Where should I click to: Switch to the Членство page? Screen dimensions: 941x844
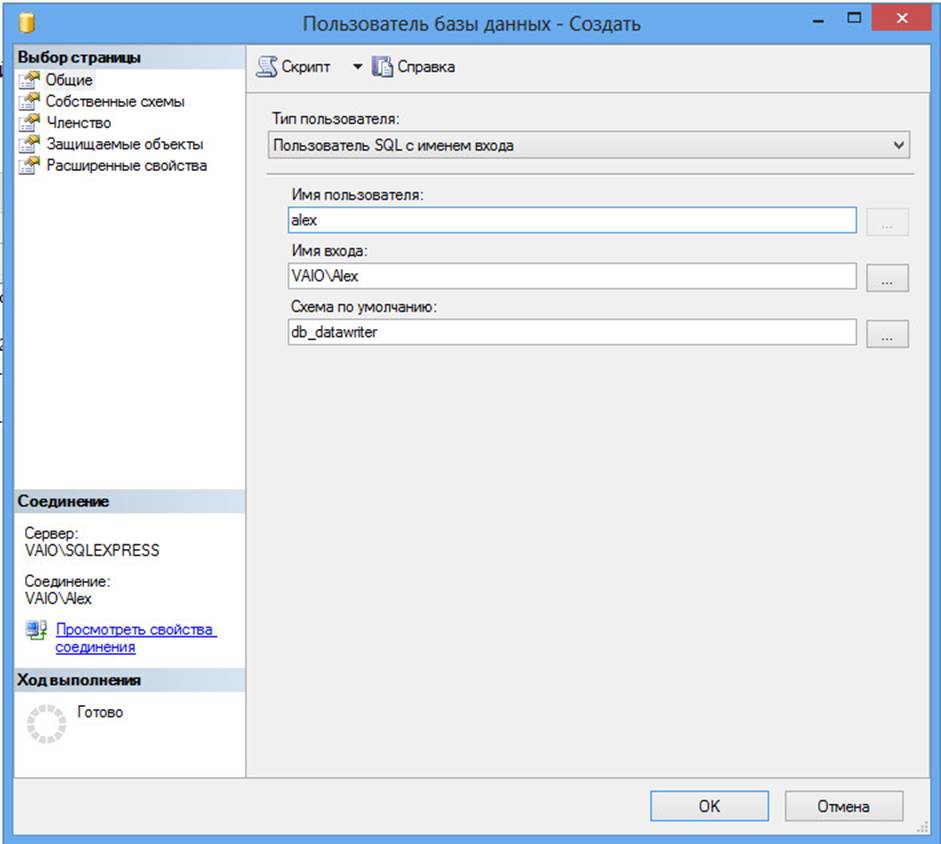[79, 122]
